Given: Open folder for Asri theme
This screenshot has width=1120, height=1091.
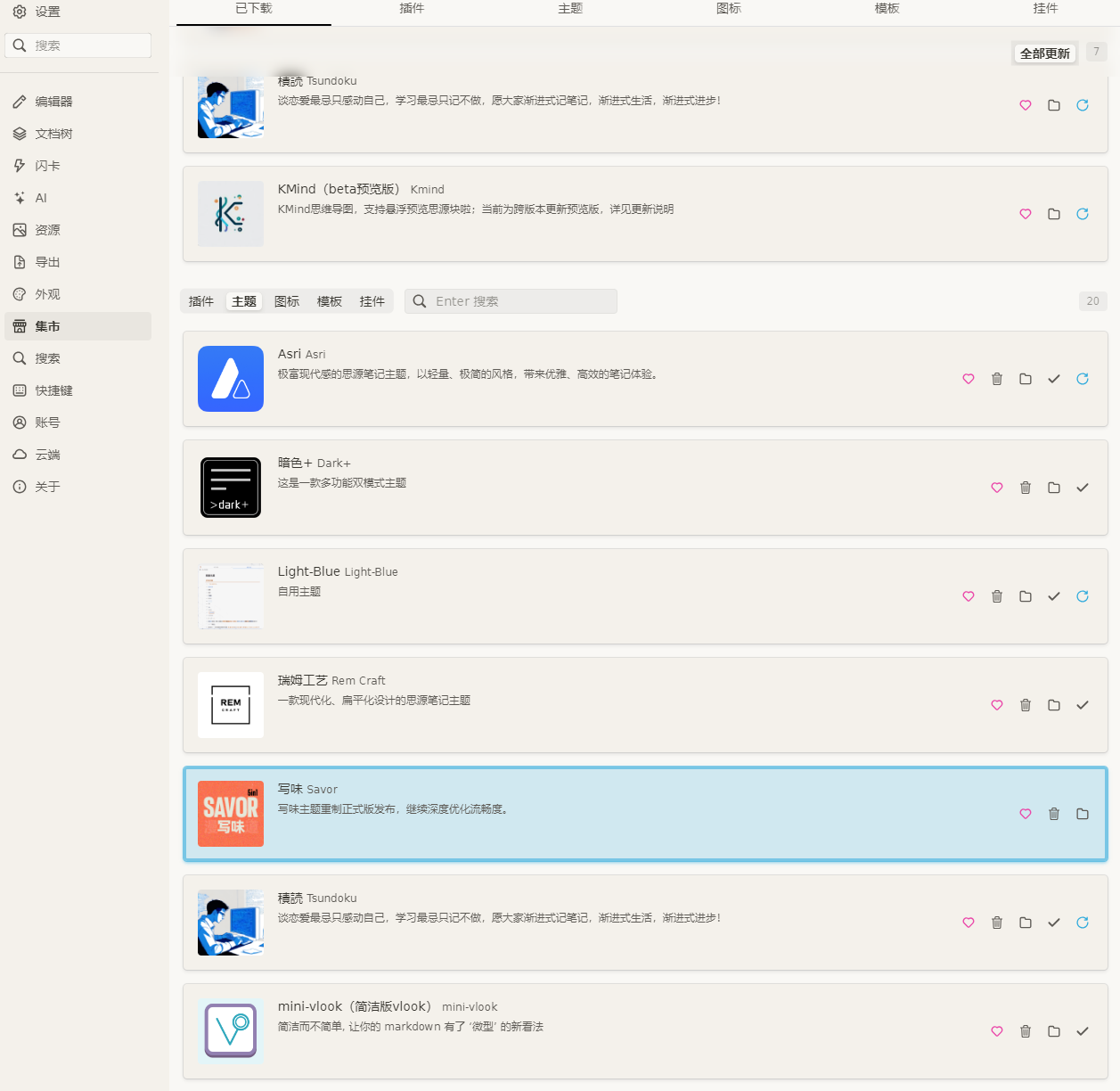Looking at the screenshot, I should point(1026,379).
